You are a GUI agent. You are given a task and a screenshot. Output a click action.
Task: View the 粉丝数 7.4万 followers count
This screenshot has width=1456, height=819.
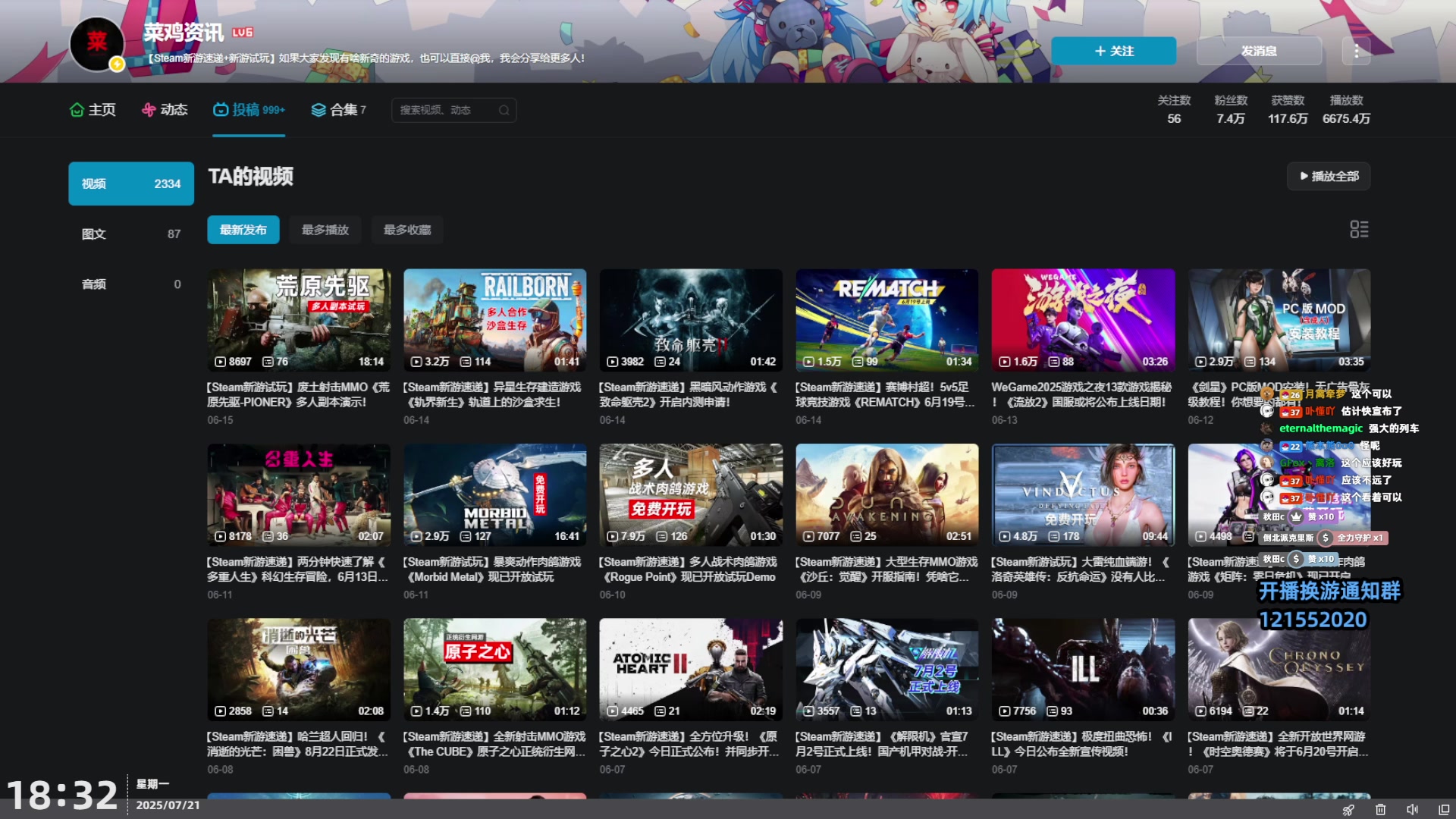1231,109
